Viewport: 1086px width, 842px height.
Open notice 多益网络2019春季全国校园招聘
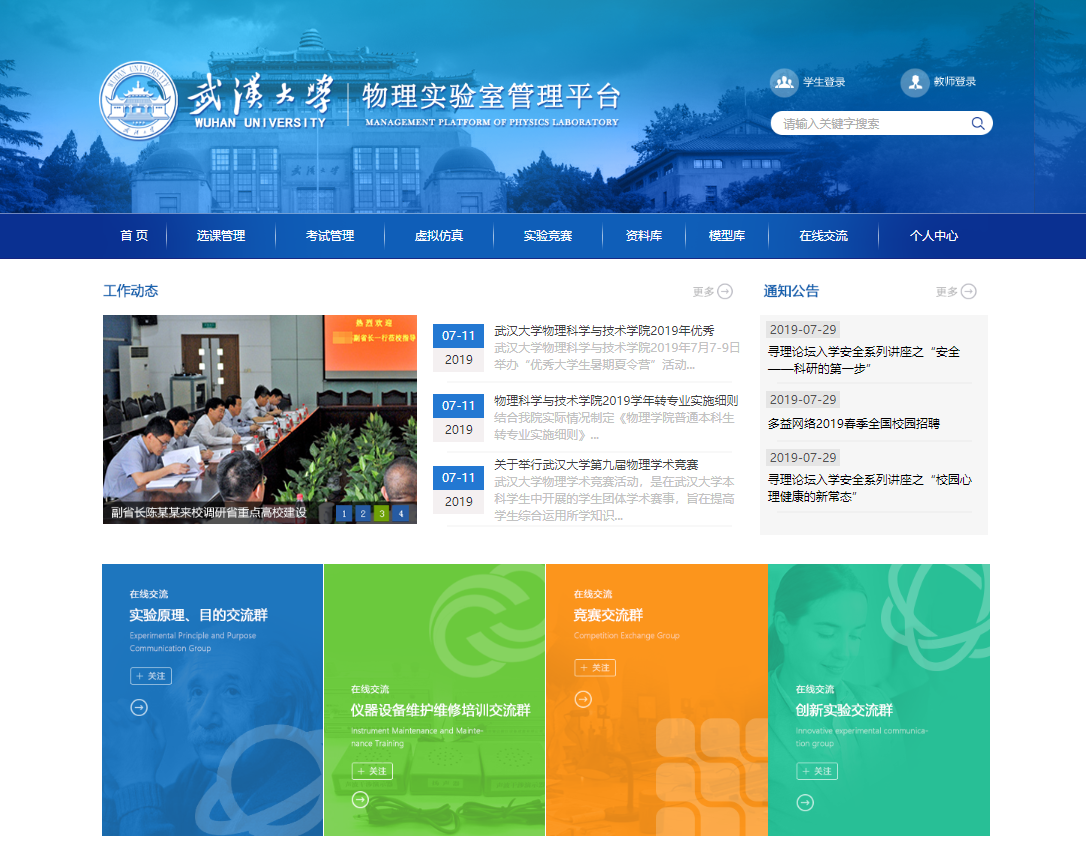point(854,424)
